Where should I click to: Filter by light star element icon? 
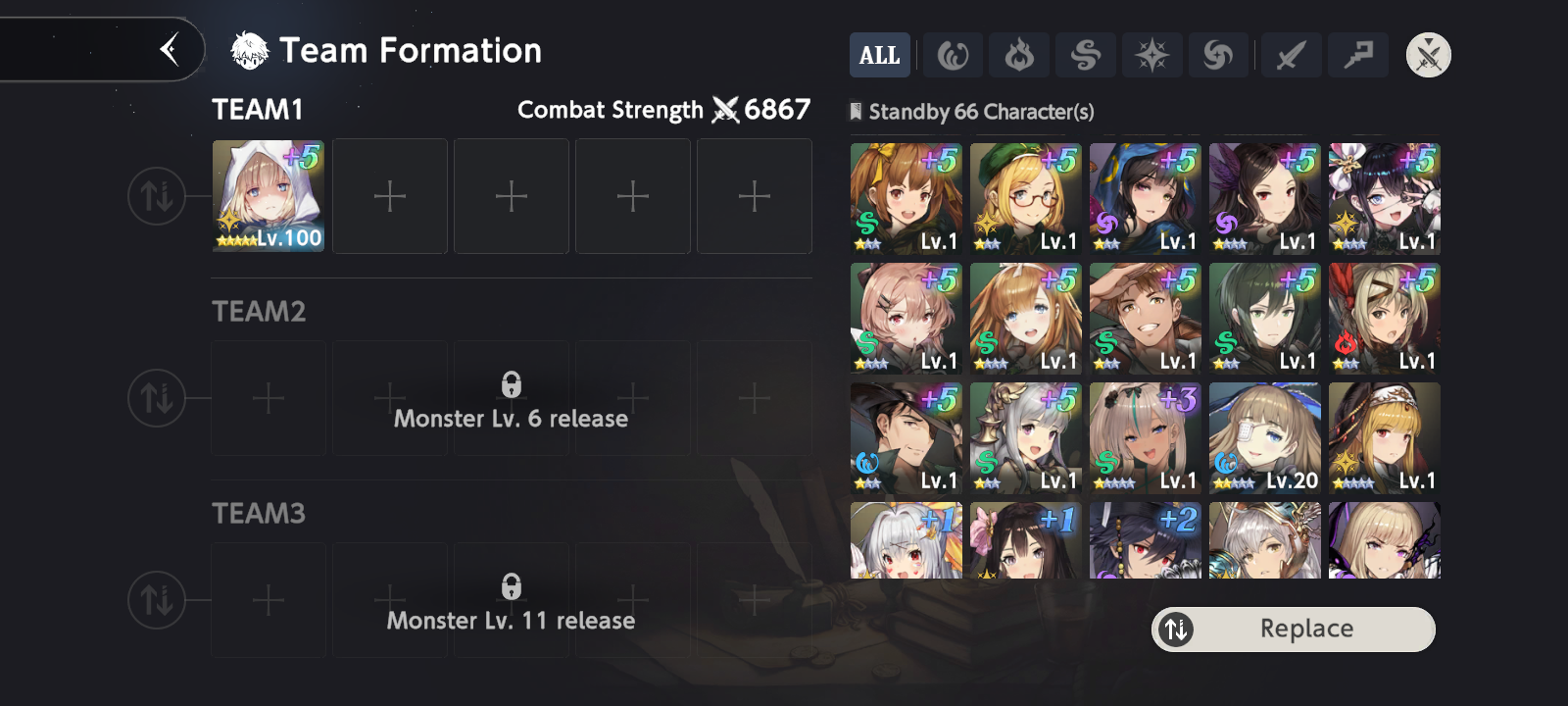tap(1152, 55)
